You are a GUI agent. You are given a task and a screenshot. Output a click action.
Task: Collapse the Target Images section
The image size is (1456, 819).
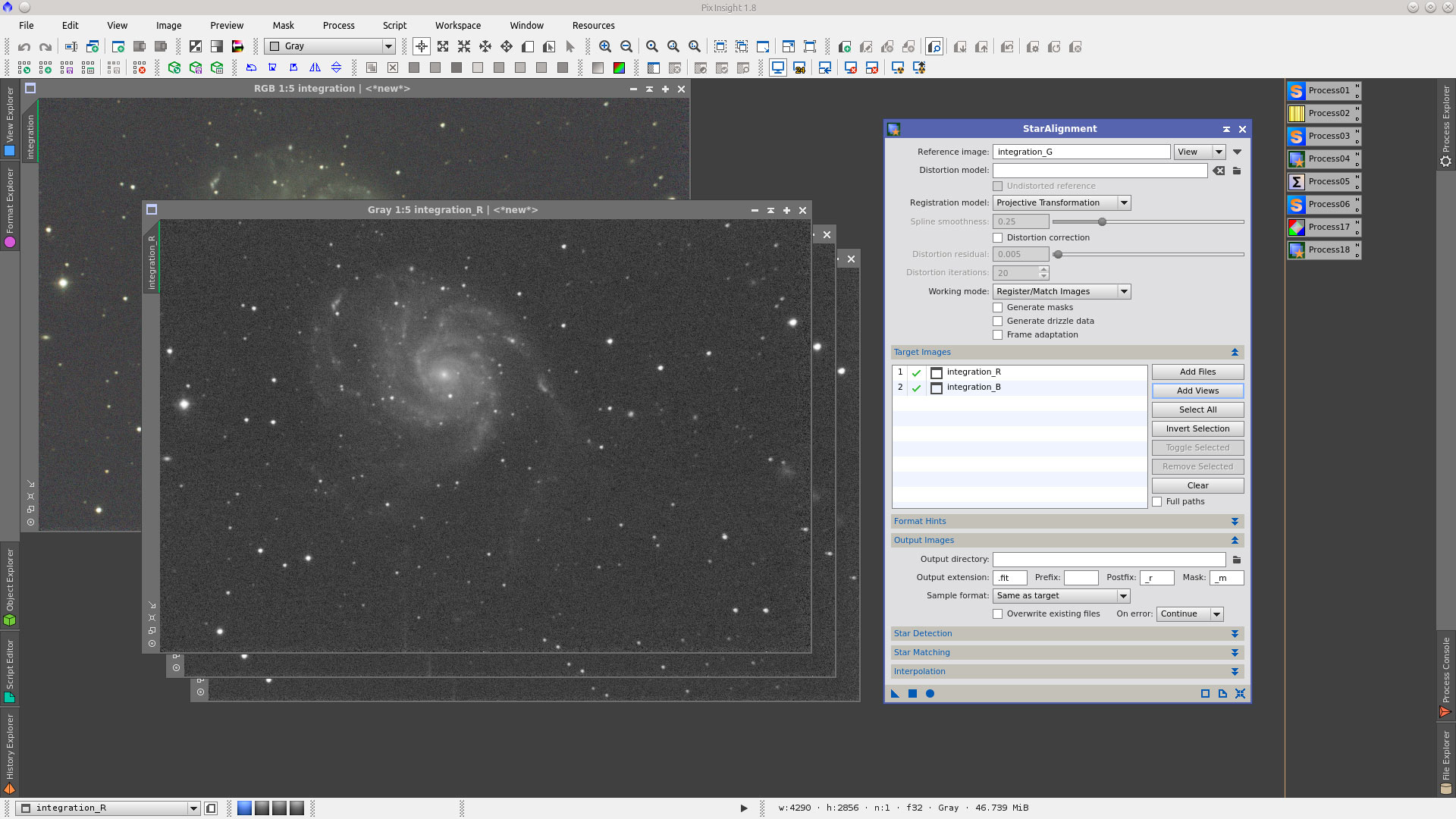click(1235, 352)
